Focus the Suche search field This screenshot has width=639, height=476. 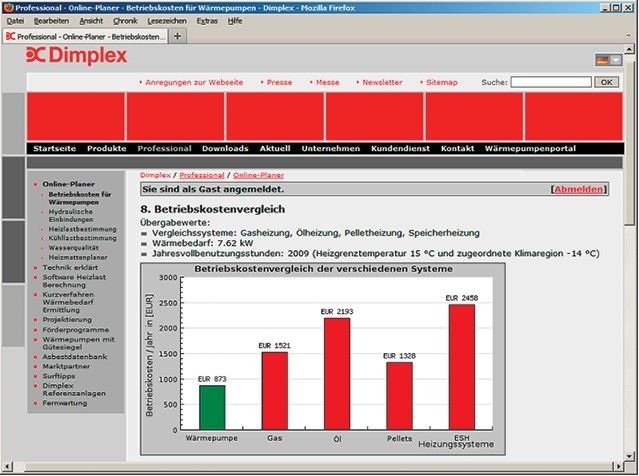tap(551, 82)
